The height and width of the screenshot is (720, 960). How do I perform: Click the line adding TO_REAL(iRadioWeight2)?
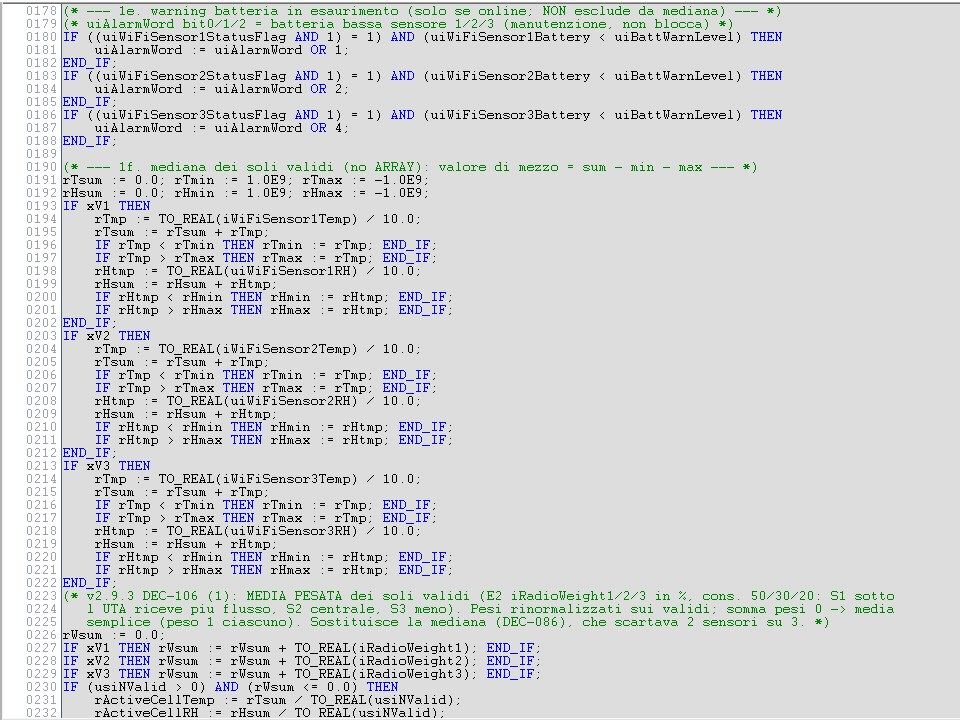302,661
